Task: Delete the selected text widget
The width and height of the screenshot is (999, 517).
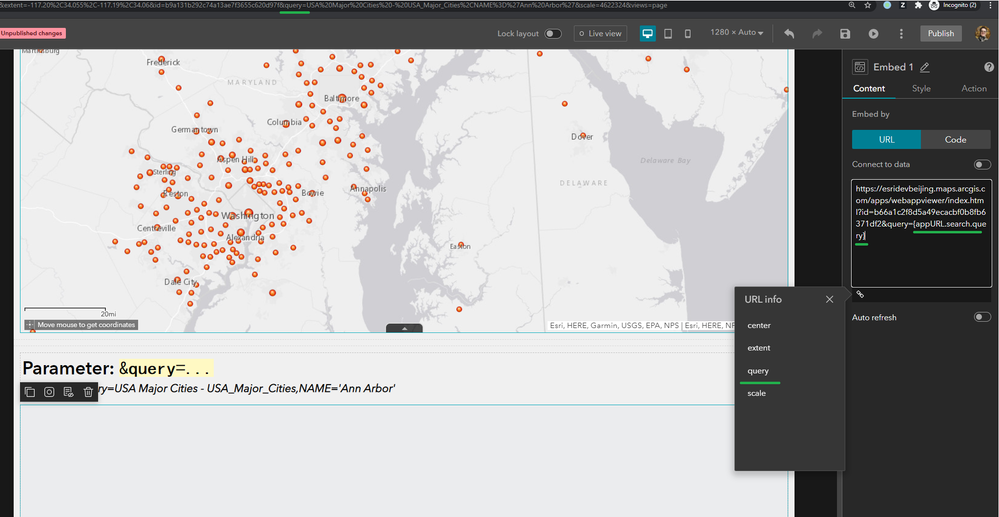Action: click(x=88, y=392)
